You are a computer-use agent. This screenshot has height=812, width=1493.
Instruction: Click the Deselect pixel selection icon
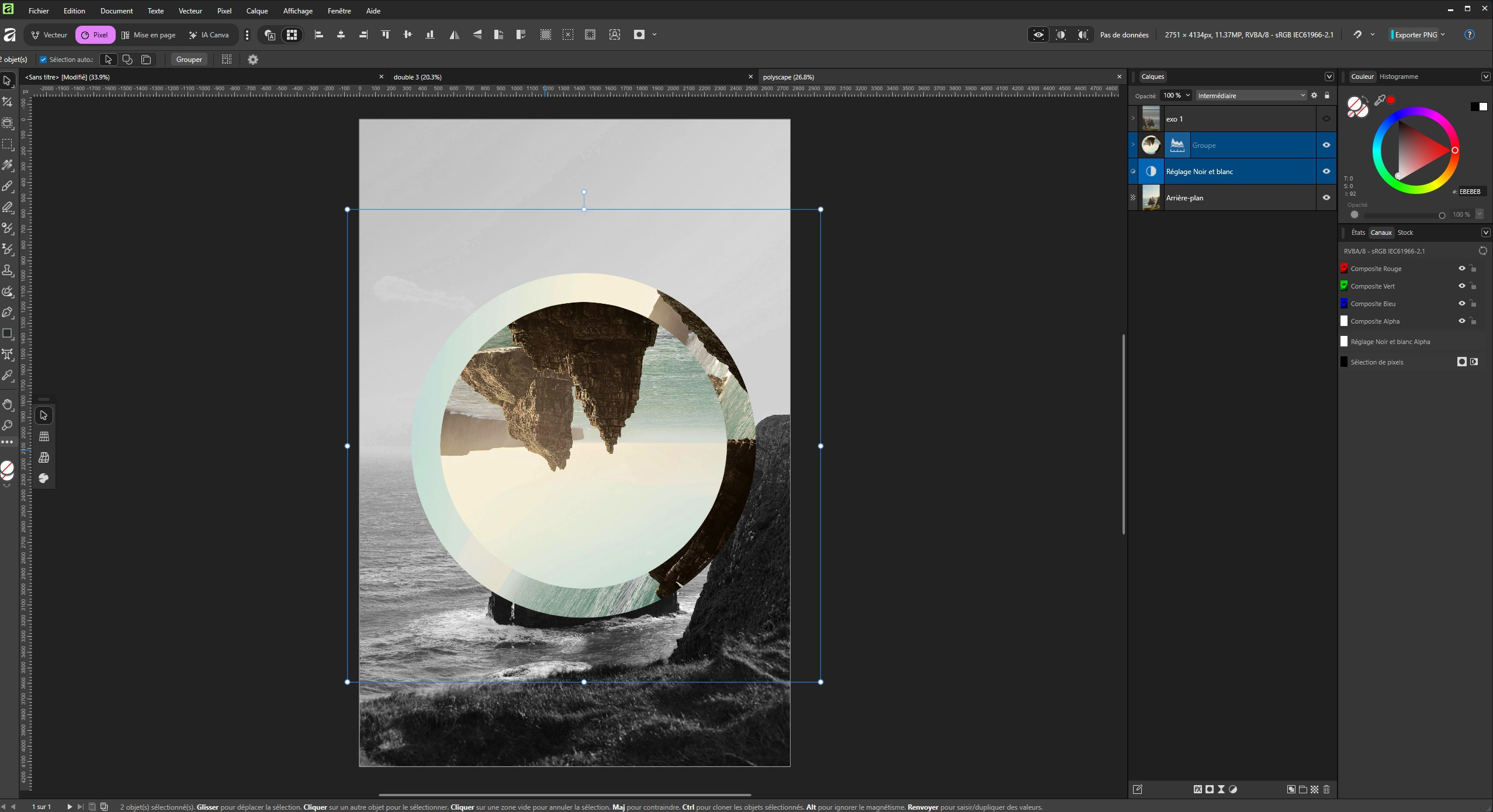(x=568, y=35)
